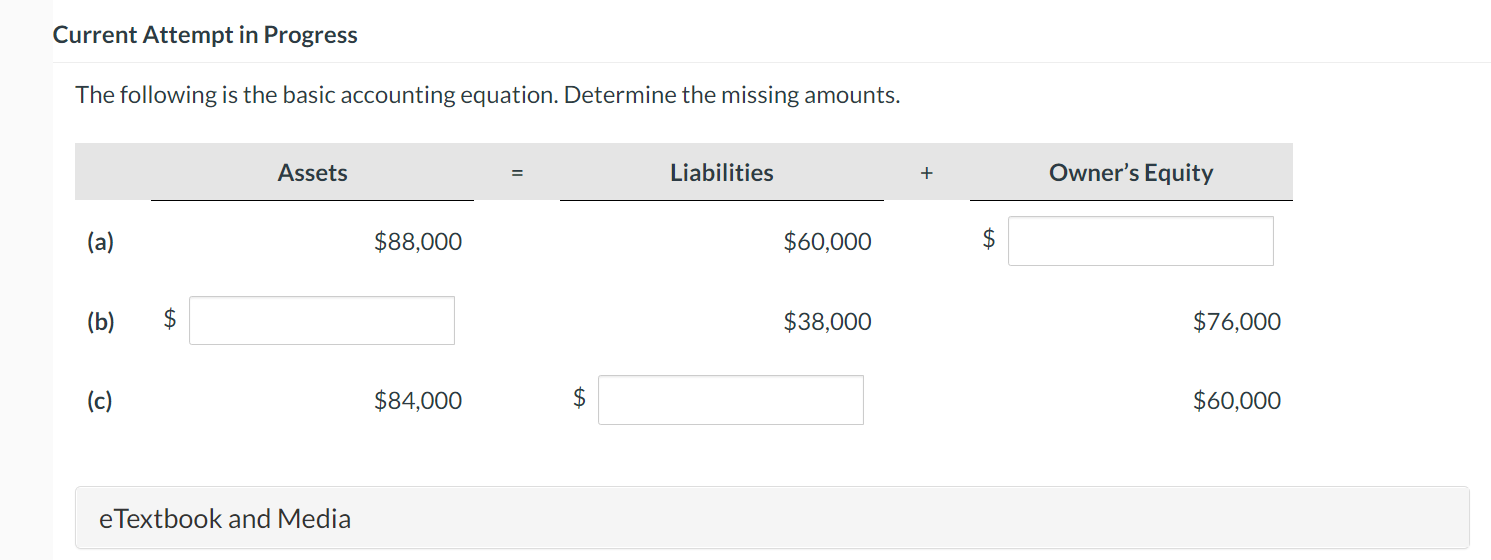Select the $76,000 owner's equity value
The image size is (1491, 560).
pyautogui.click(x=1237, y=321)
